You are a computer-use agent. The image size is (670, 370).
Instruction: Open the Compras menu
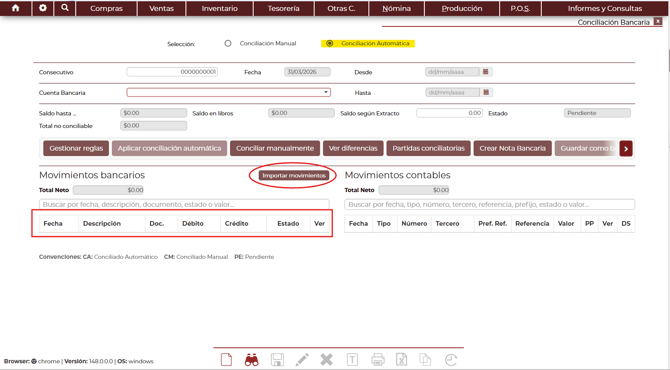click(106, 8)
